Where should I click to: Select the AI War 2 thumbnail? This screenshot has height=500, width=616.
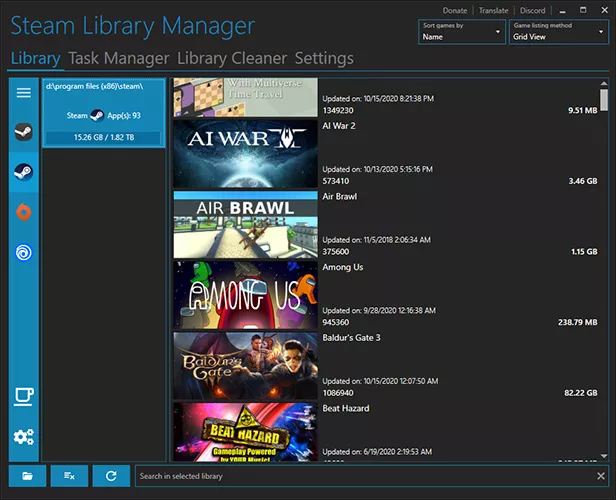246,154
